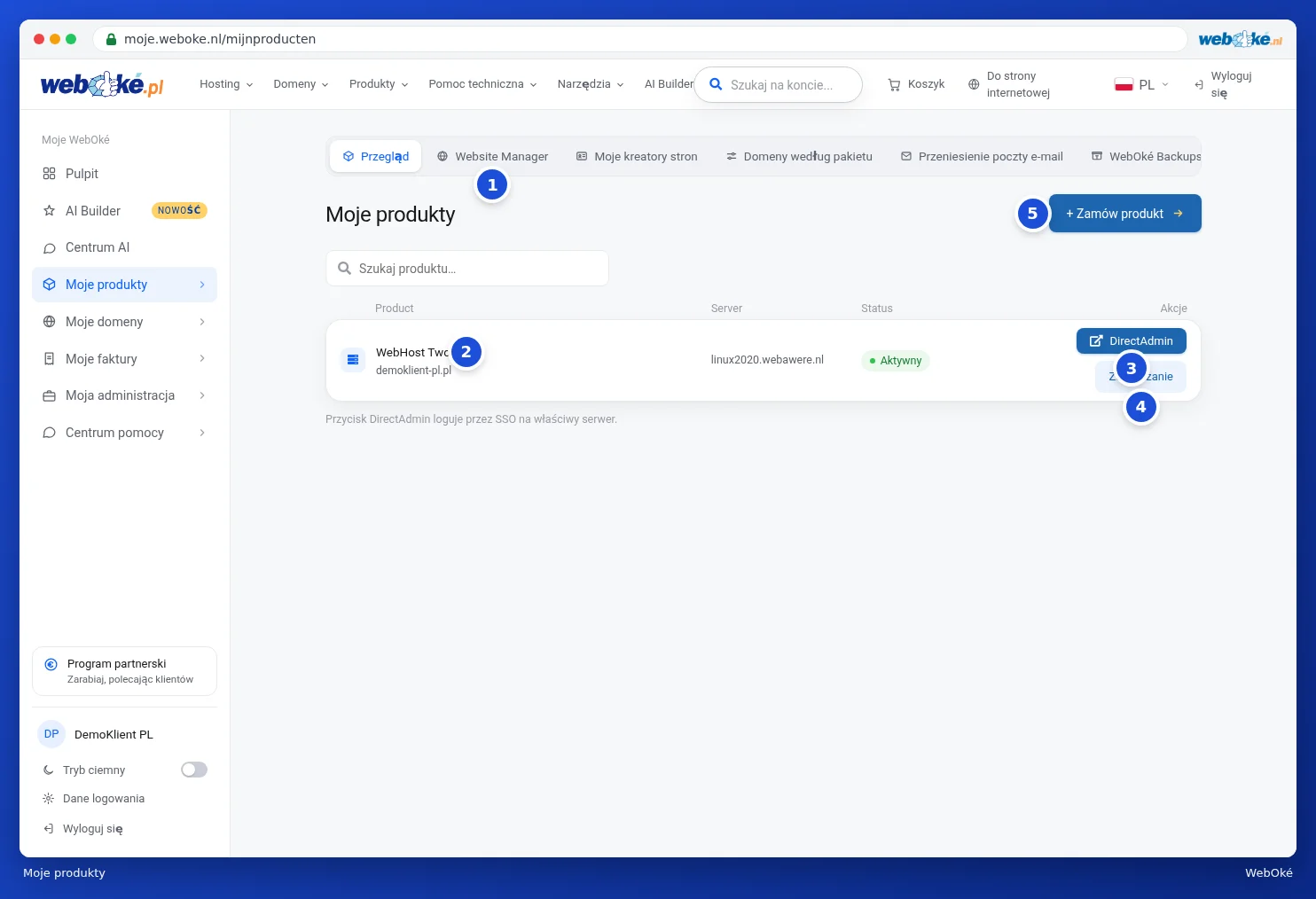Click the euro icon in Program partnerski

click(x=51, y=664)
